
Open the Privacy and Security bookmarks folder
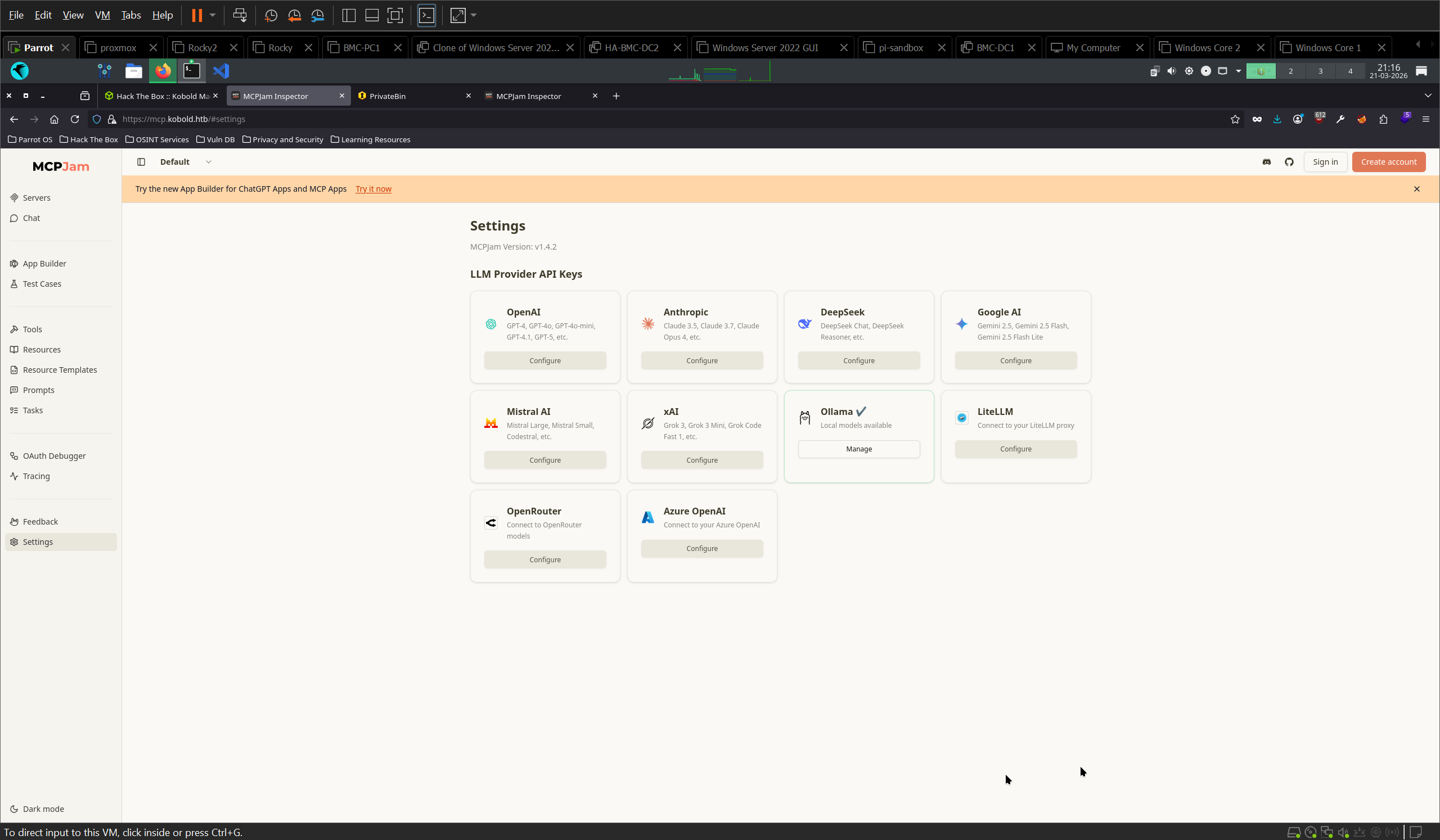pyautogui.click(x=282, y=140)
